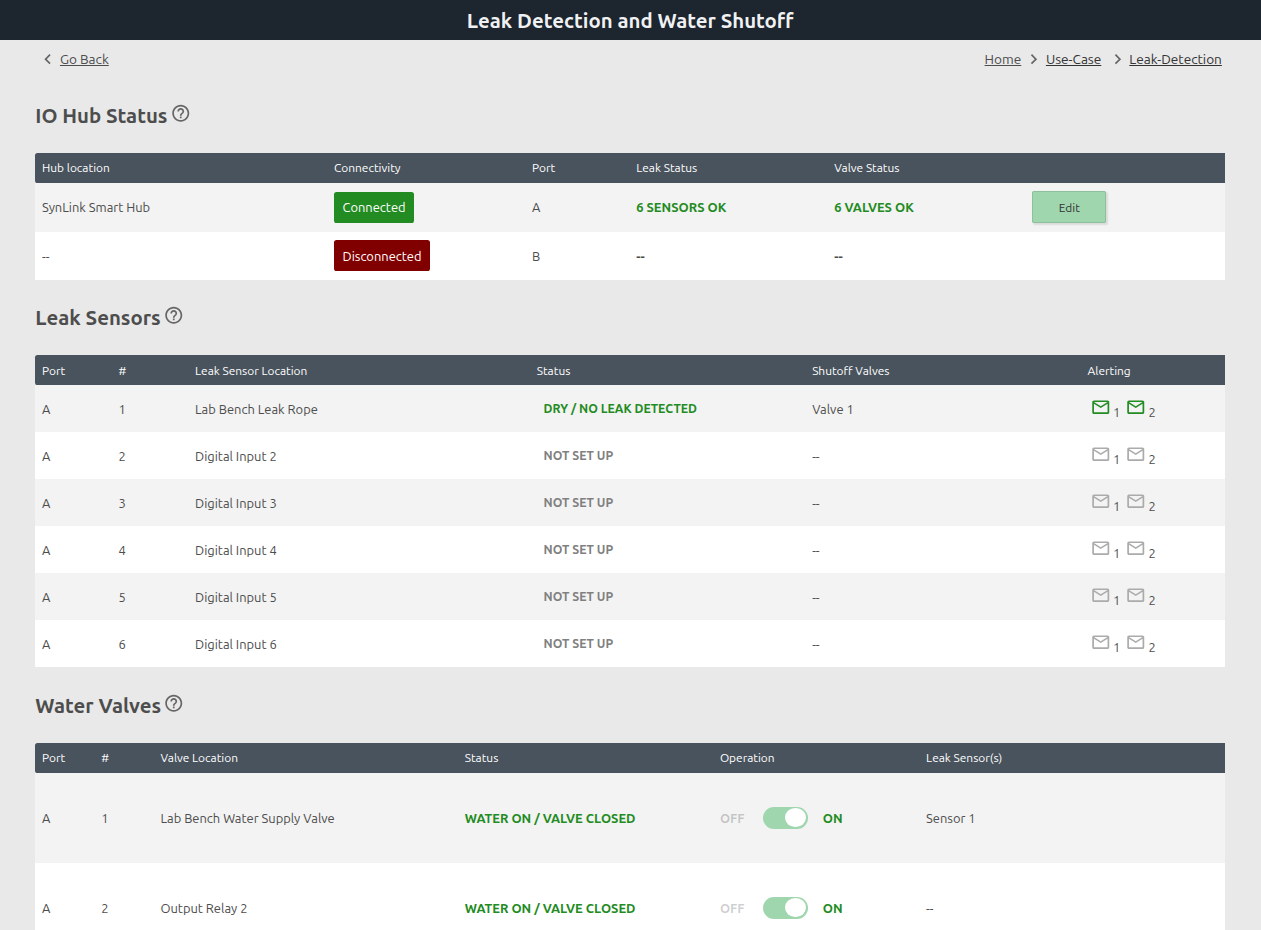Click 'Leak Detection and Water Shutoff' title
Image resolution: width=1261 pixels, height=930 pixels.
[x=630, y=20]
